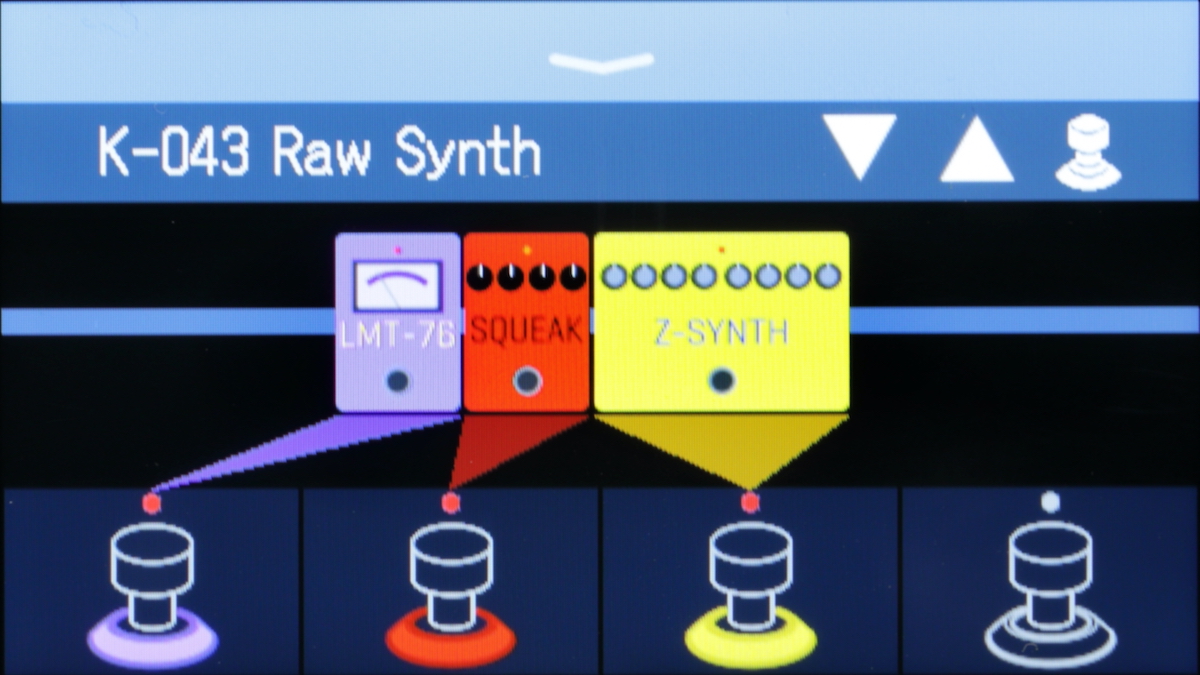Viewport: 1200px width, 675px height.
Task: Select the patch name K-043 Raw Synth
Action: (x=319, y=153)
